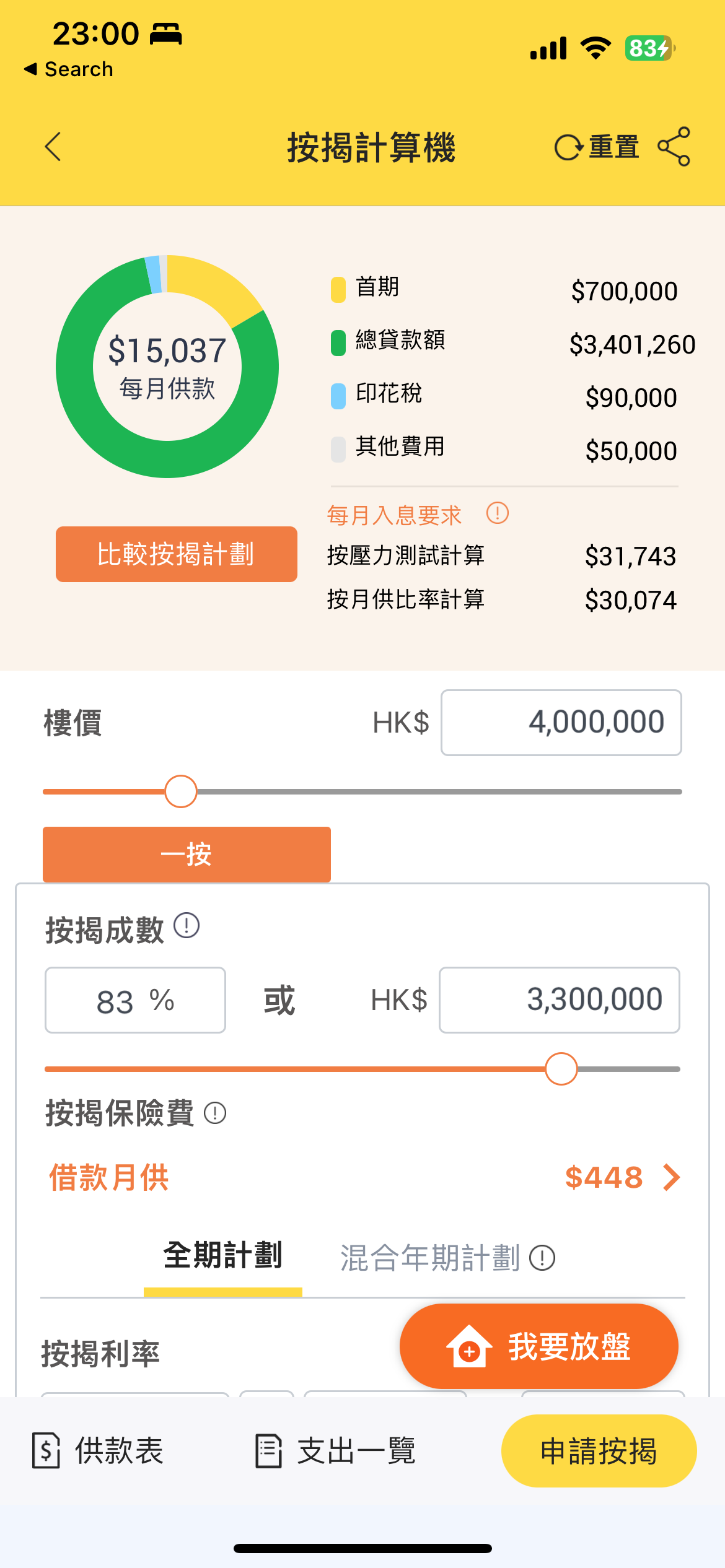Switch to 混合年期計劃 tab
The width and height of the screenshot is (725, 1568).
click(430, 1258)
